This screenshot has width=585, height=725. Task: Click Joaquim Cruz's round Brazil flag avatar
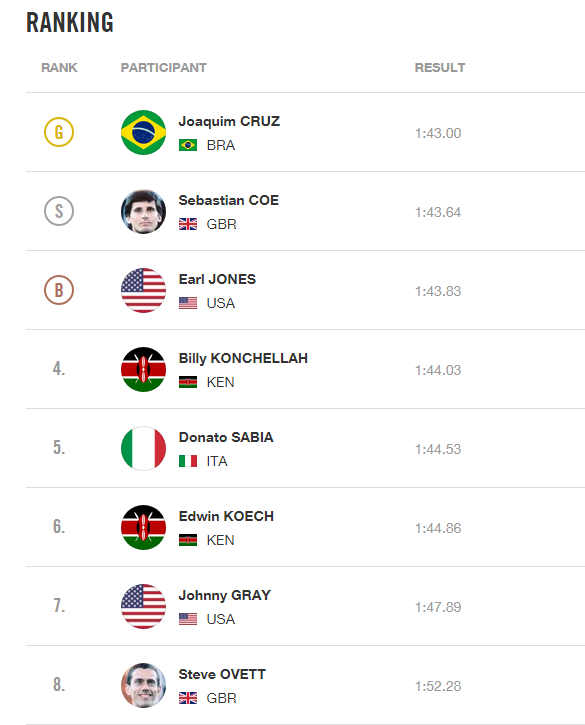pos(143,132)
